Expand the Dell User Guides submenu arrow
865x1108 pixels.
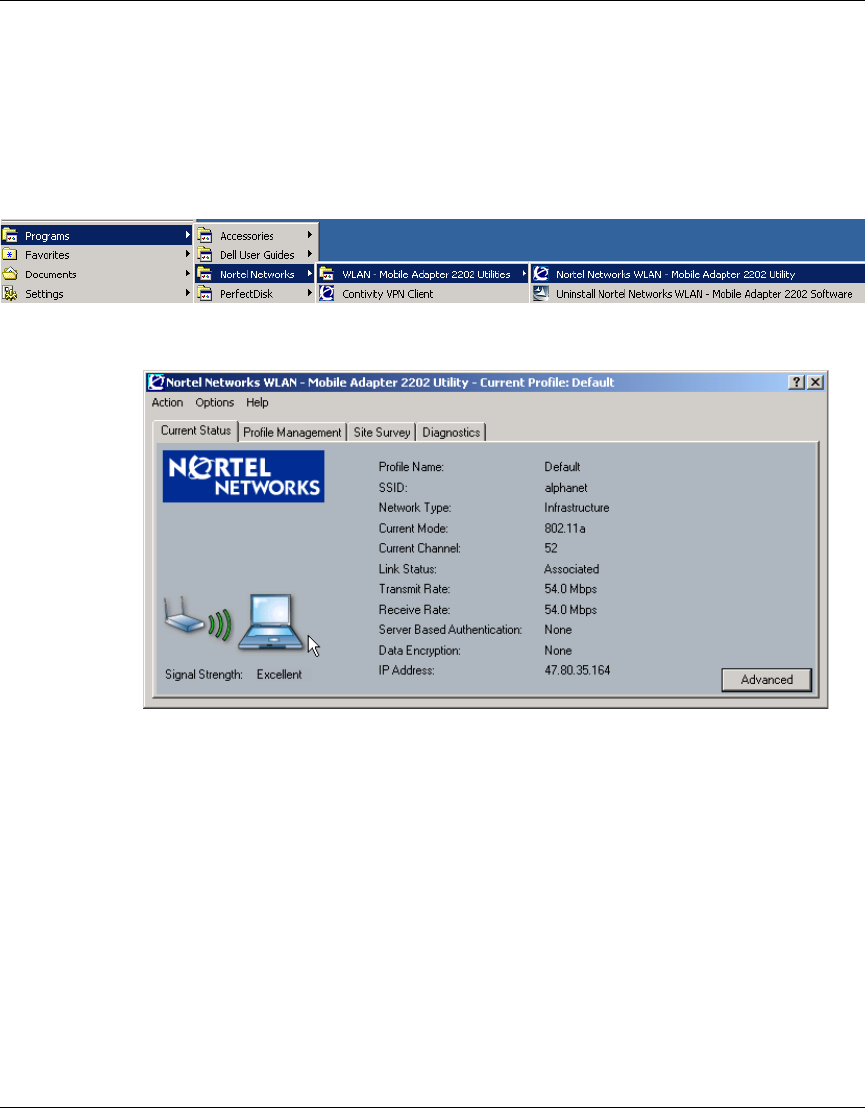(x=310, y=254)
